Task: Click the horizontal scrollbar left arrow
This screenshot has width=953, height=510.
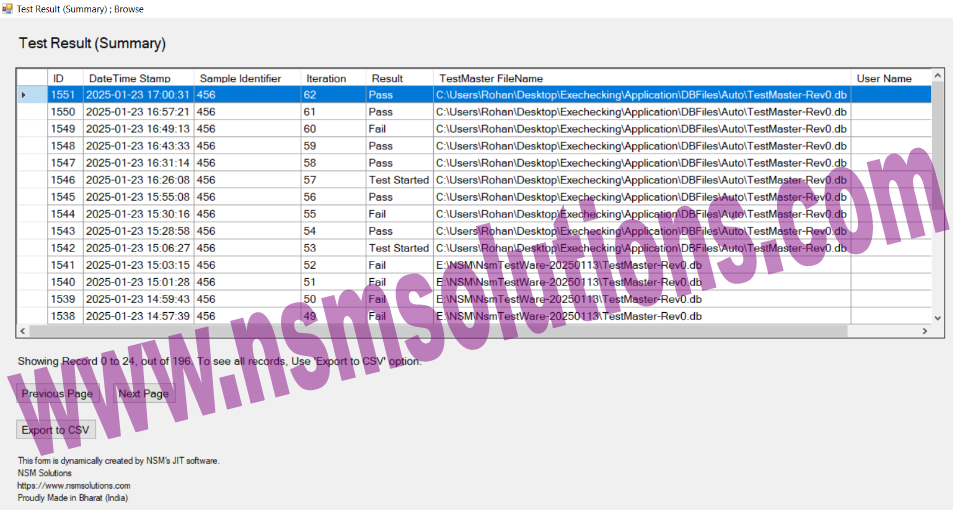Action: 24,331
